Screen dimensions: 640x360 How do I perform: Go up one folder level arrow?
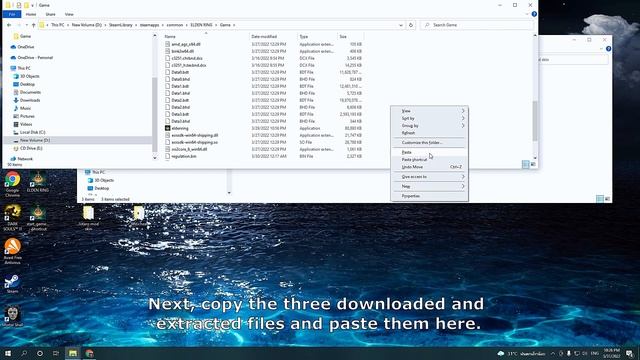coord(33,25)
